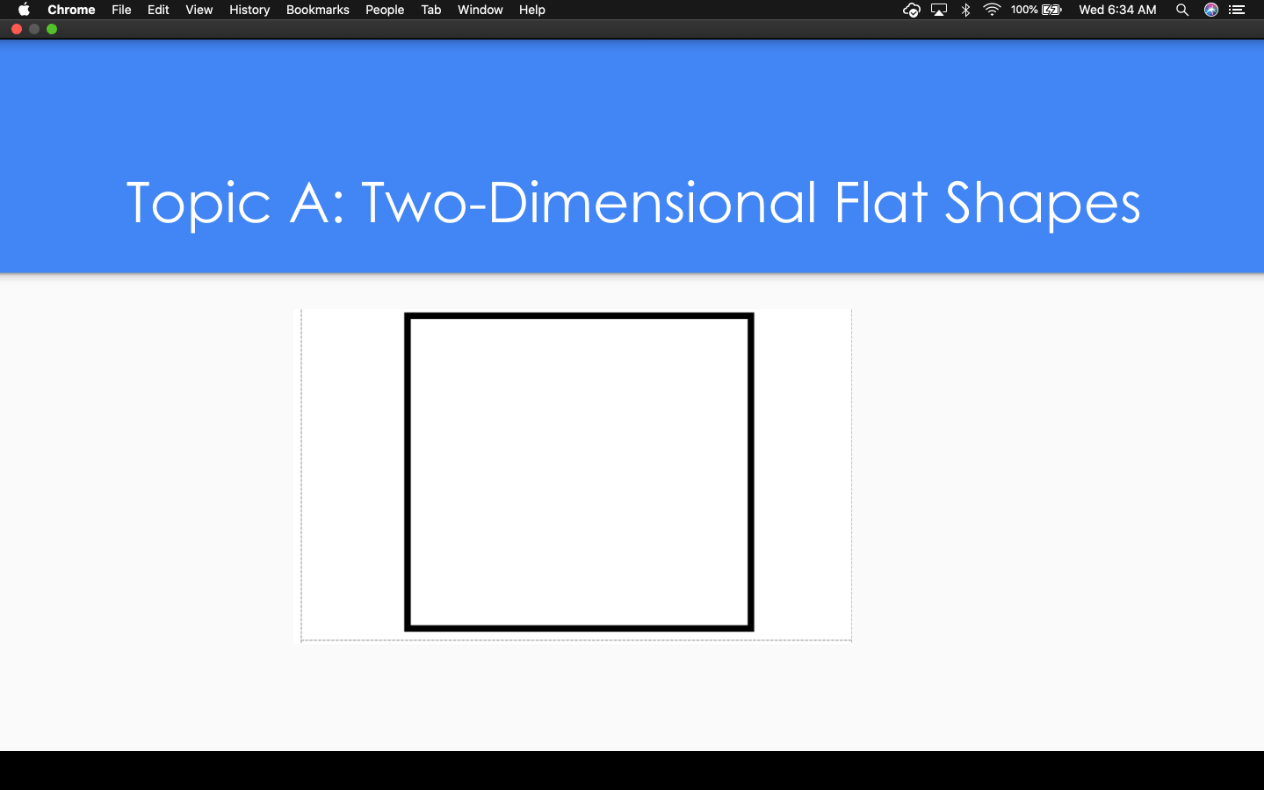Click the clock showing Wed 6:34 AM
Viewport: 1264px width, 790px height.
pos(1118,10)
